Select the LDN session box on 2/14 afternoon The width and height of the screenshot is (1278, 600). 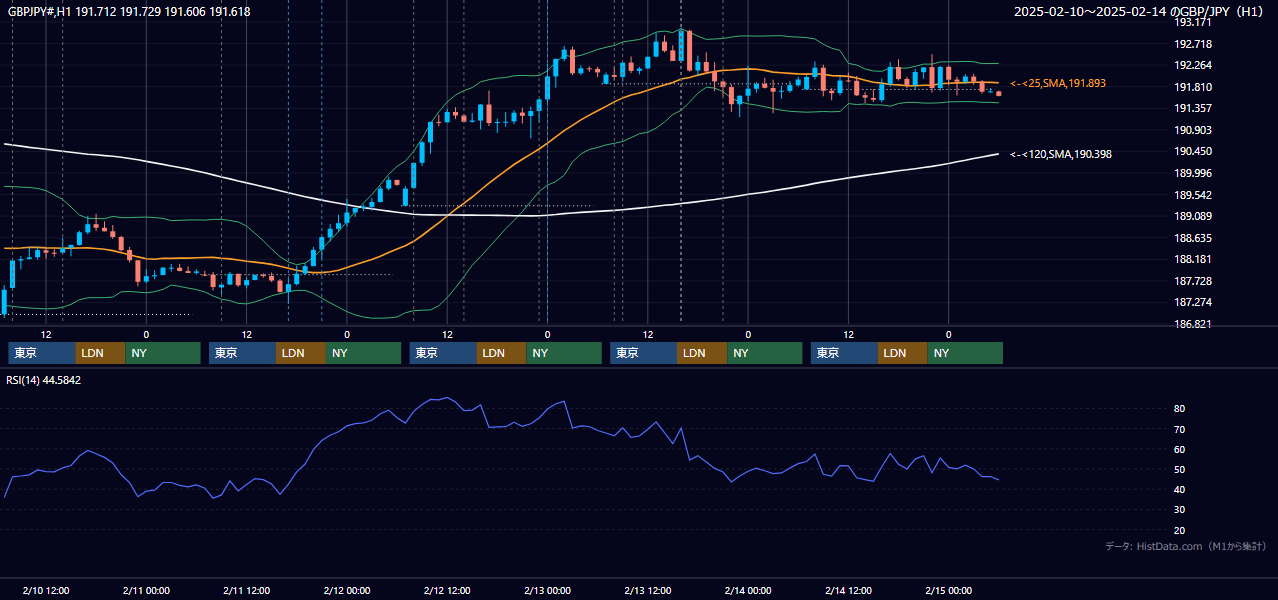point(902,353)
